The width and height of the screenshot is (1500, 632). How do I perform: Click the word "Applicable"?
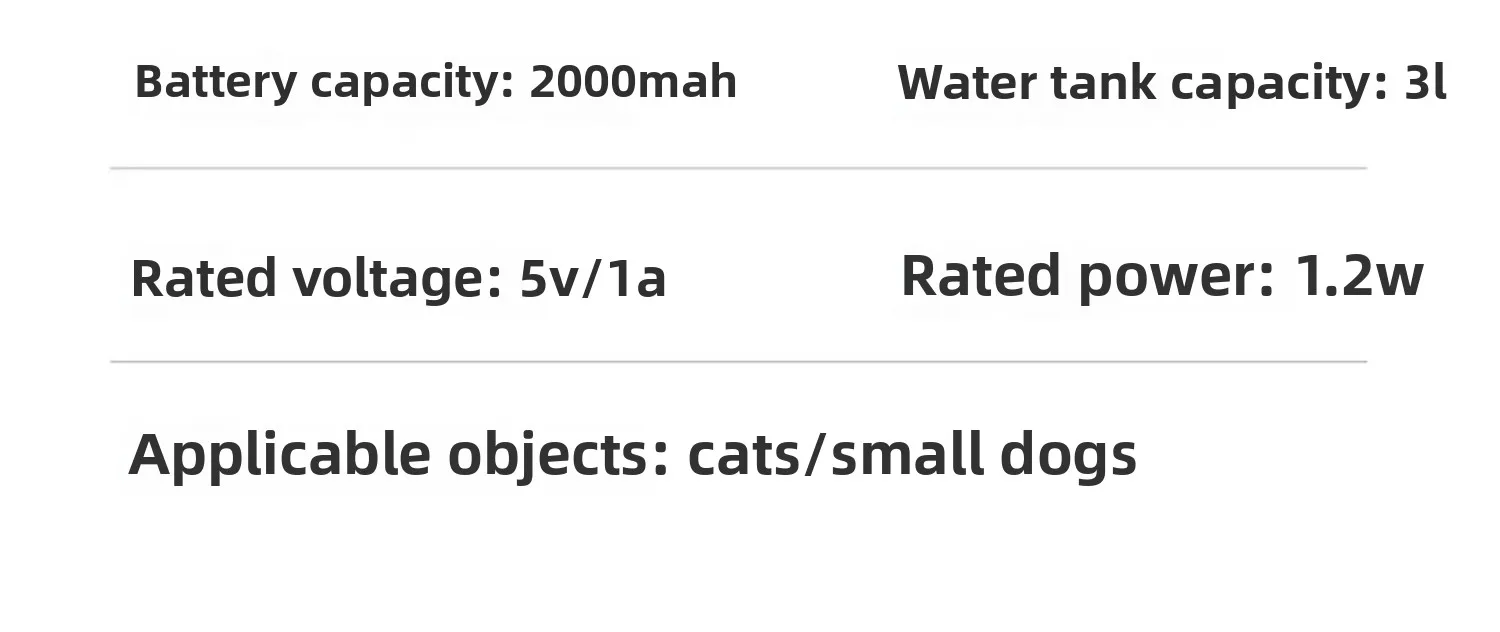click(279, 455)
